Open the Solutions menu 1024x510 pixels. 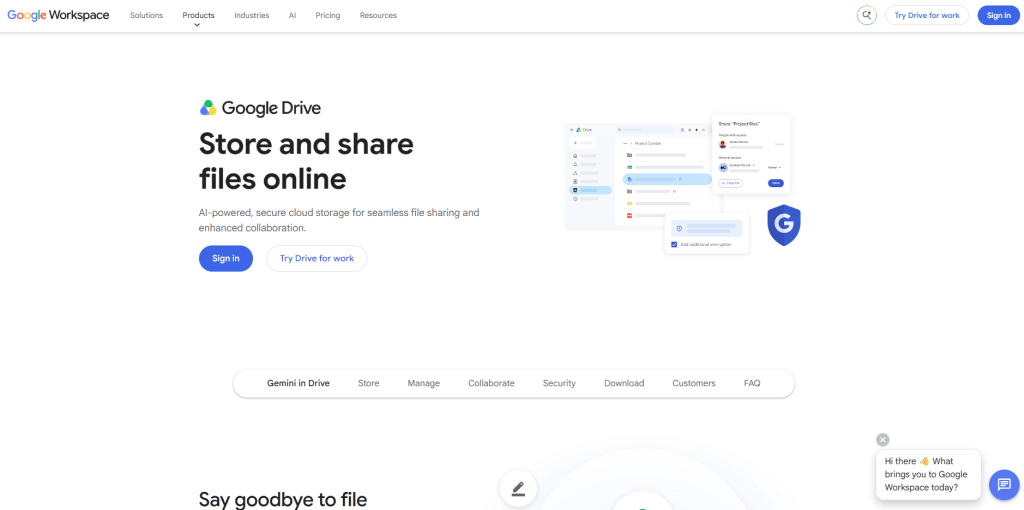(146, 15)
